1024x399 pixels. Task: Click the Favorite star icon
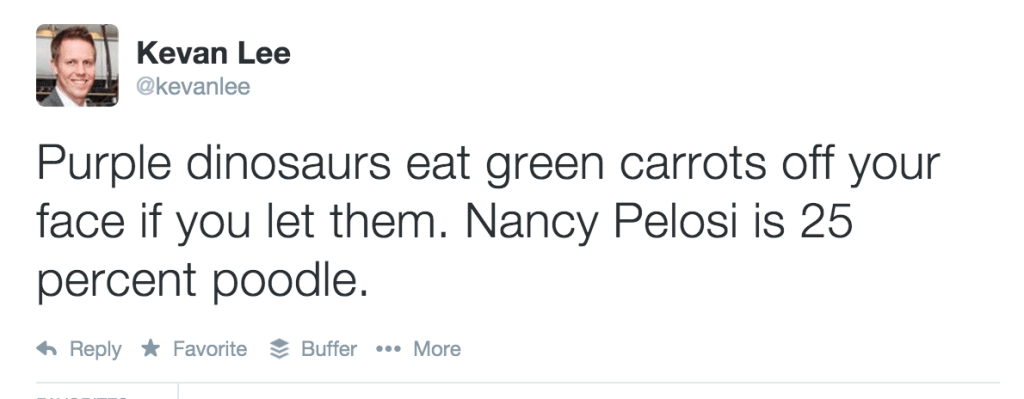tap(151, 348)
